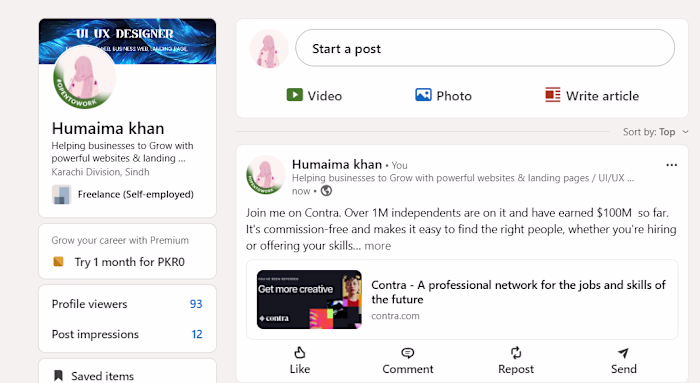Click the Send paper plane icon

point(623,353)
